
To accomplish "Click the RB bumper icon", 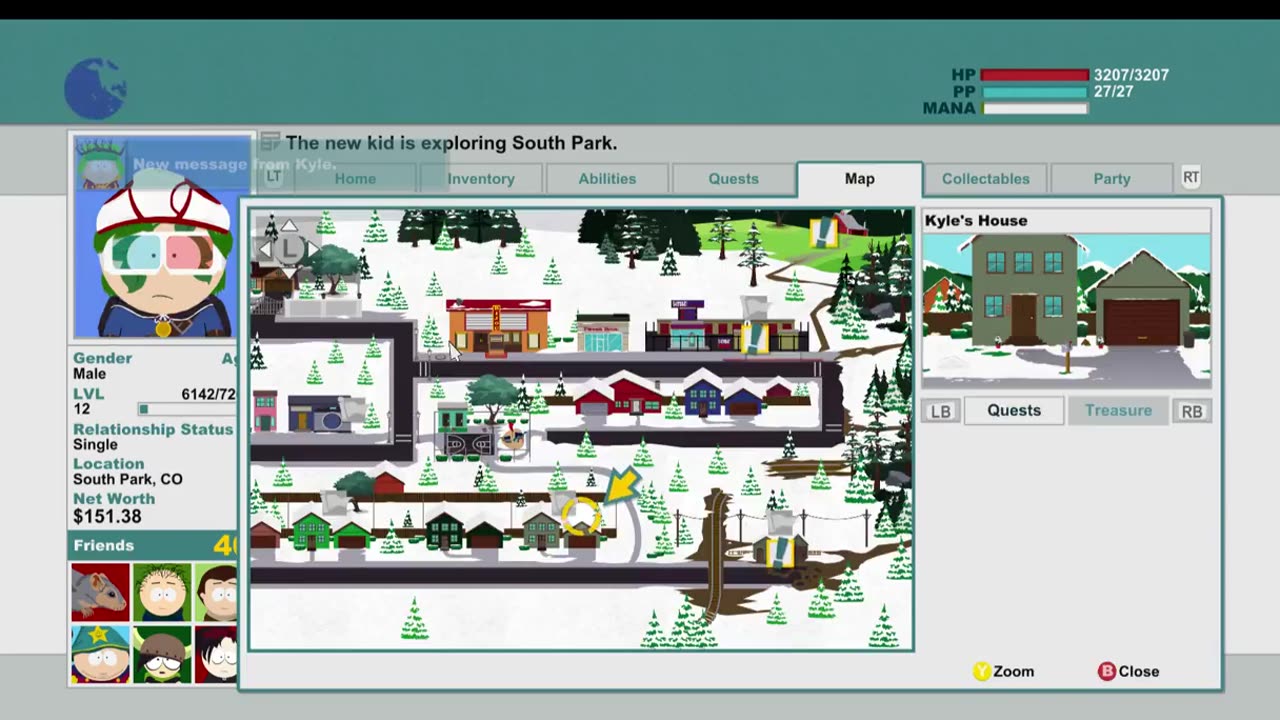I will (x=1191, y=411).
